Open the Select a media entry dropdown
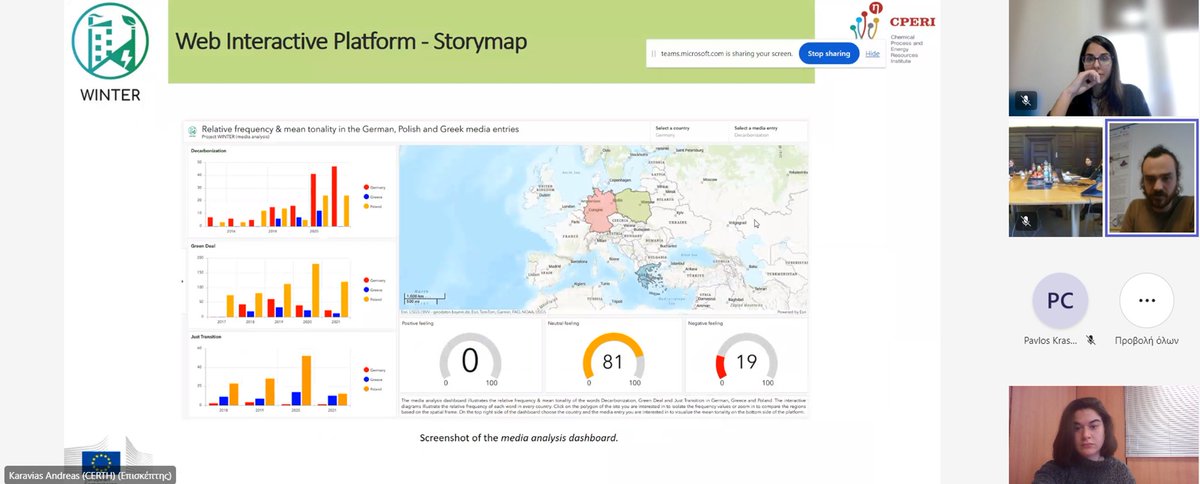 768,131
